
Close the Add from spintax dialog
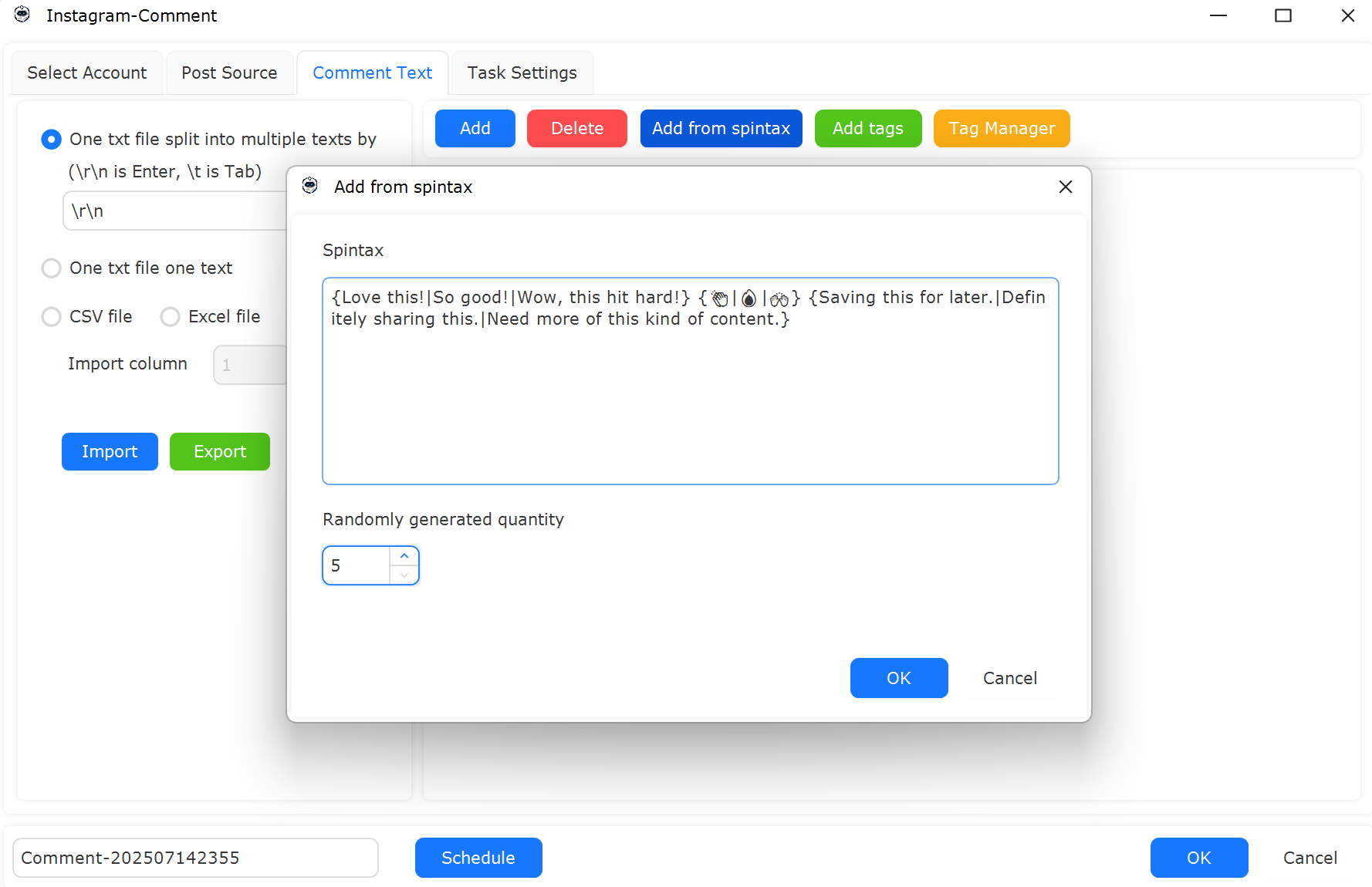tap(1066, 187)
